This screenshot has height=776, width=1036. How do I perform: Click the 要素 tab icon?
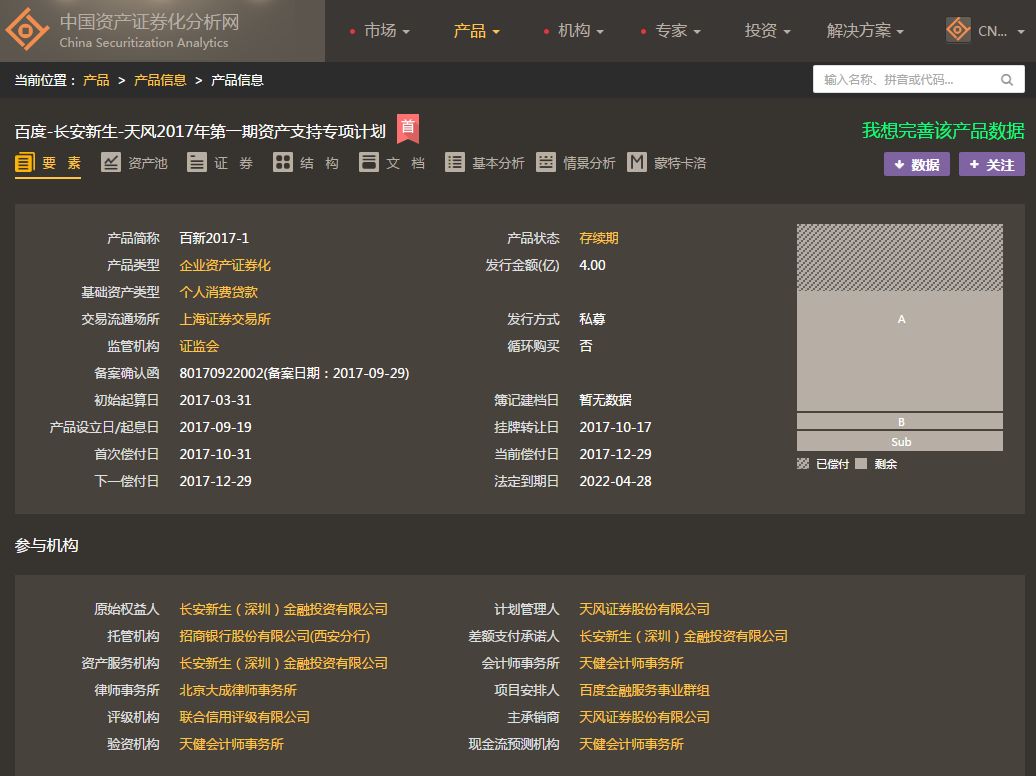click(24, 163)
